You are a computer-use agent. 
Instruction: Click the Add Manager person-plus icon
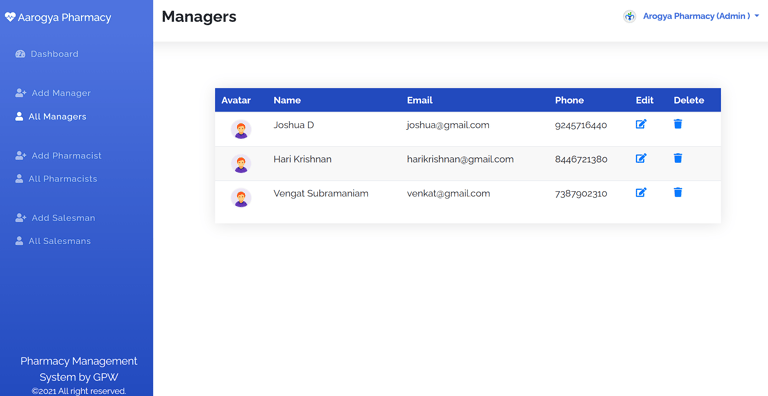tap(21, 93)
